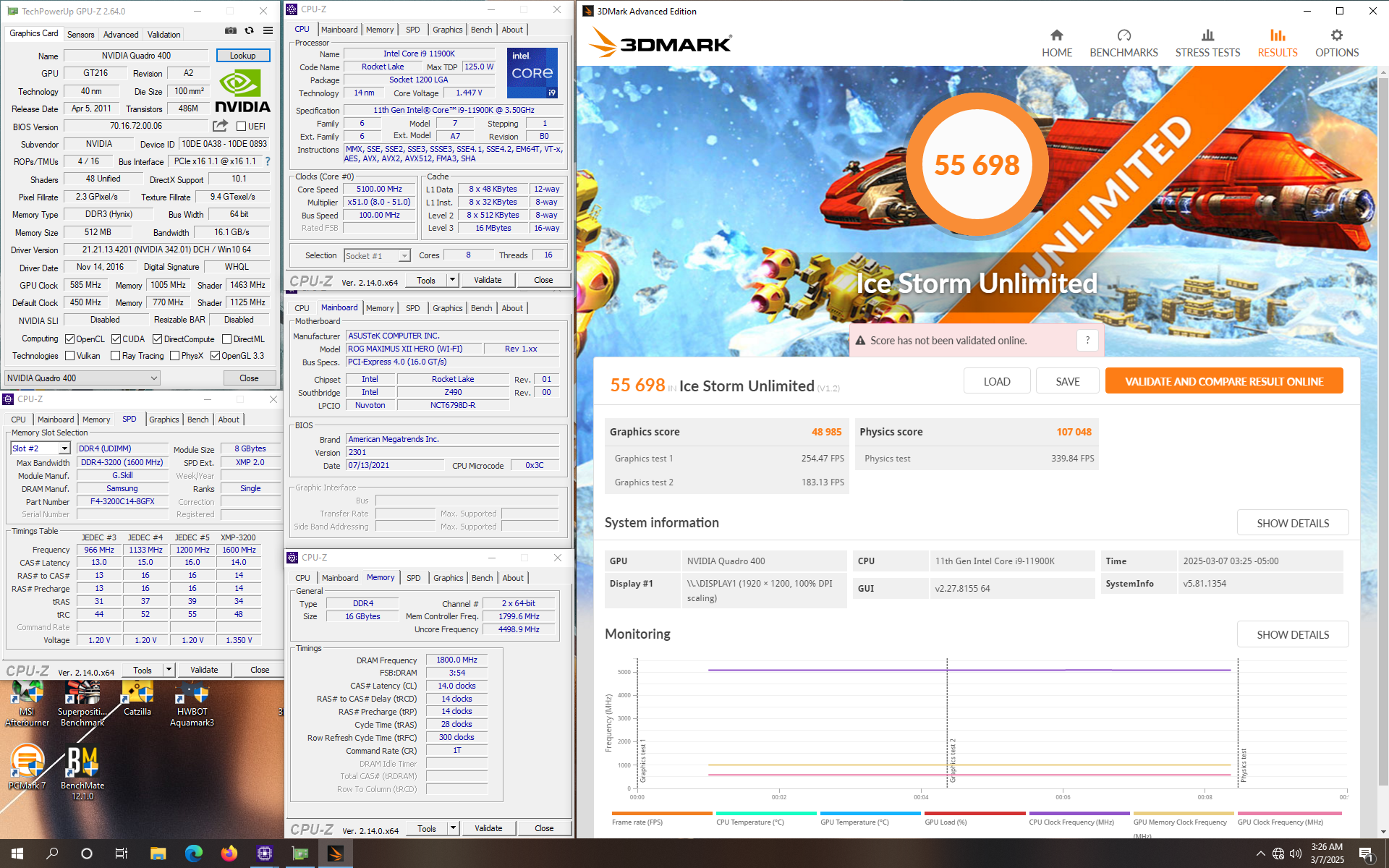The height and width of the screenshot is (868, 1389).
Task: Open MSI Afterburner desktop icon
Action: click(27, 703)
